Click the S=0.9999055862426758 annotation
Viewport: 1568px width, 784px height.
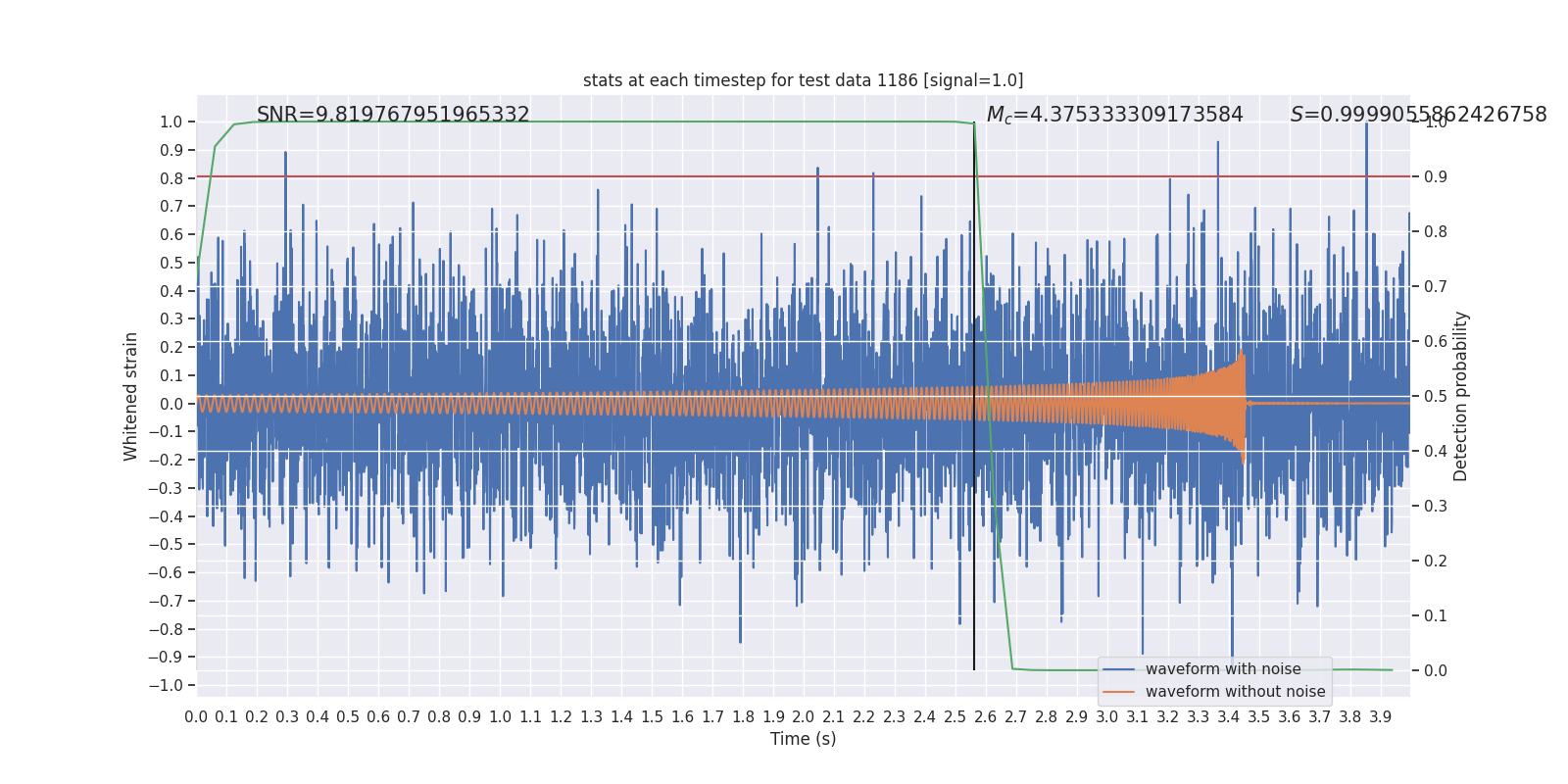pyautogui.click(x=1418, y=115)
